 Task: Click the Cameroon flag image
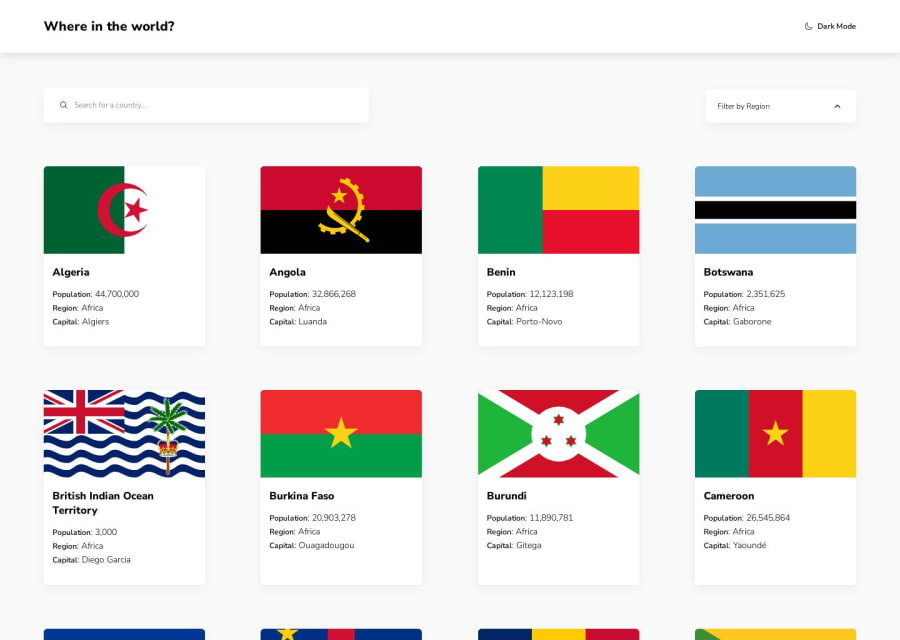(774, 432)
